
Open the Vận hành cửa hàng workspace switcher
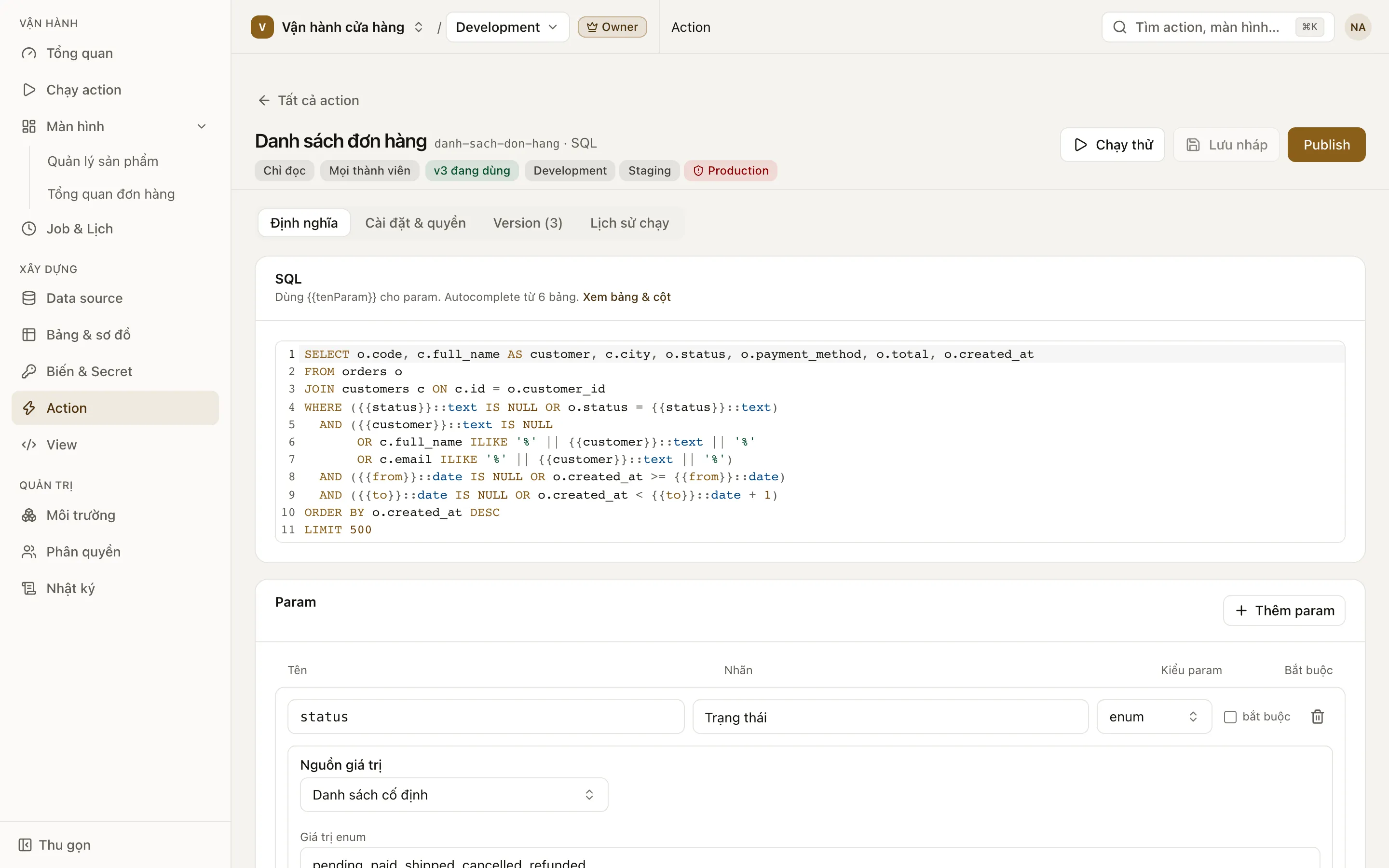click(338, 27)
